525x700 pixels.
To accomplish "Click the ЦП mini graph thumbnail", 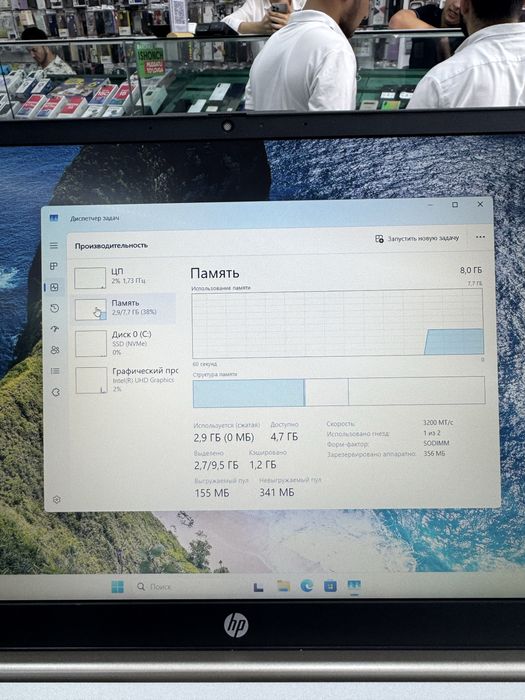I will pyautogui.click(x=90, y=278).
